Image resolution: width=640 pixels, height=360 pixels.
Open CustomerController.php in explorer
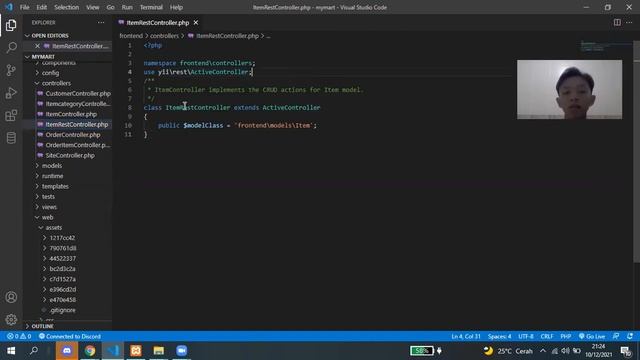(x=78, y=93)
